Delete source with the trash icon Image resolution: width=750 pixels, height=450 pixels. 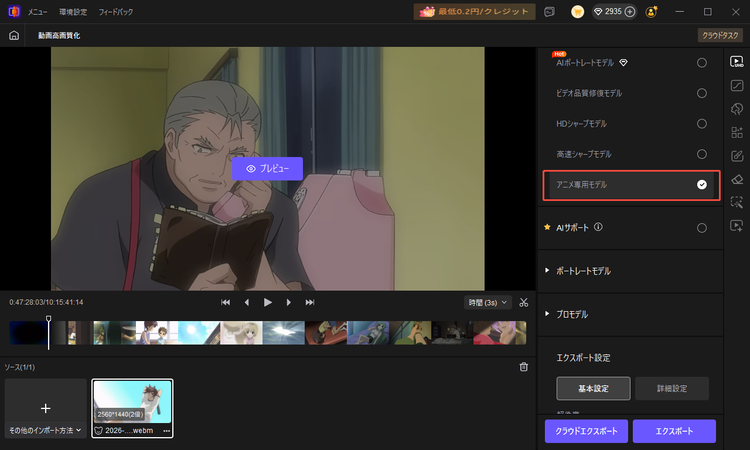click(x=524, y=367)
